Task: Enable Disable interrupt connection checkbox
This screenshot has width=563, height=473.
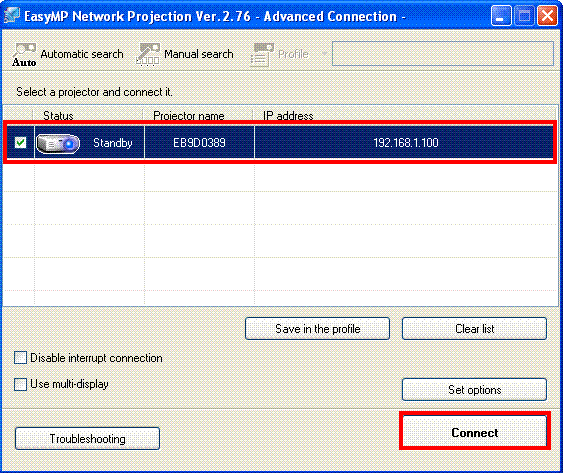Action: [20, 358]
